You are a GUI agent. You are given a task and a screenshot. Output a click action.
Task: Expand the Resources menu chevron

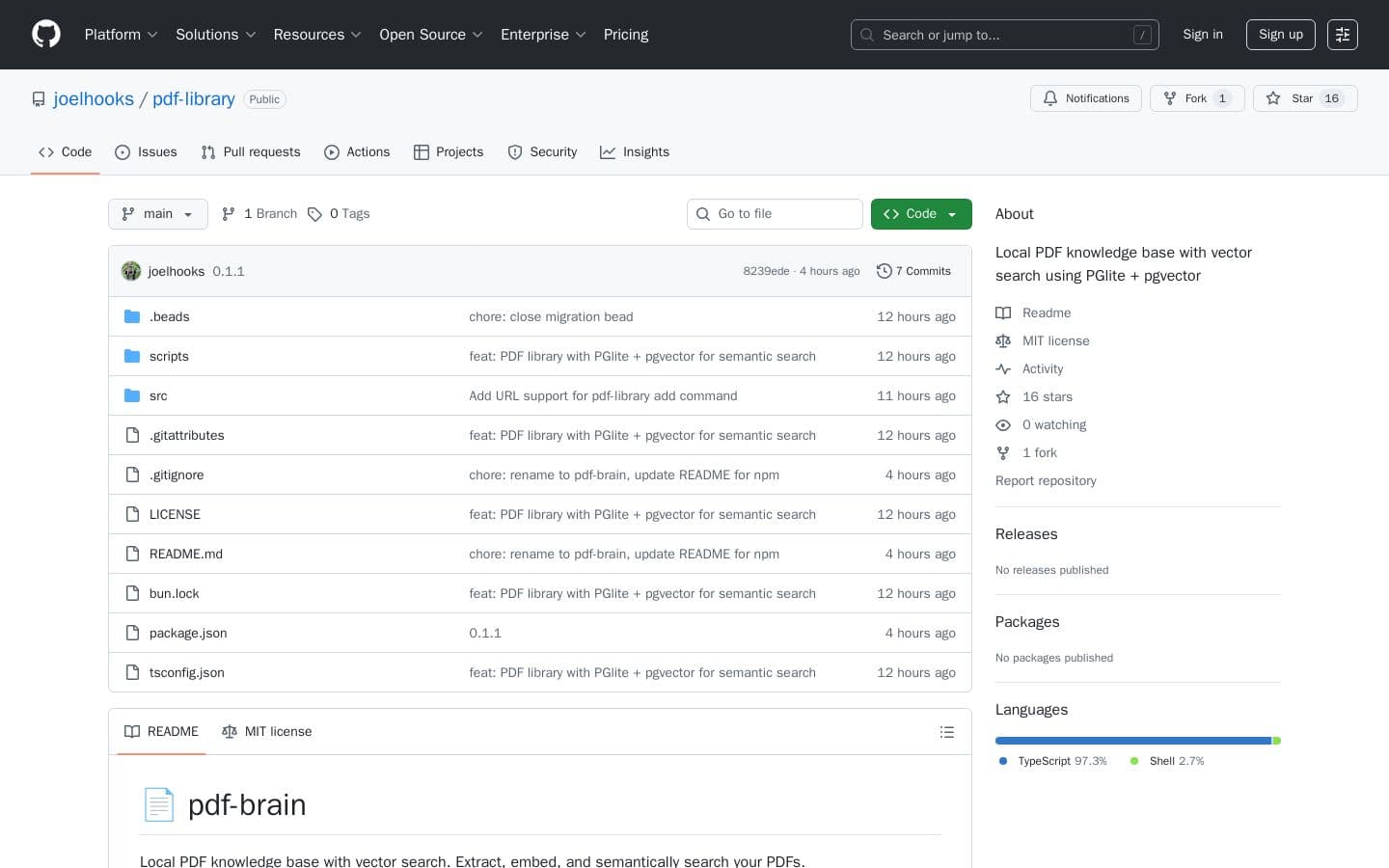pos(355,35)
